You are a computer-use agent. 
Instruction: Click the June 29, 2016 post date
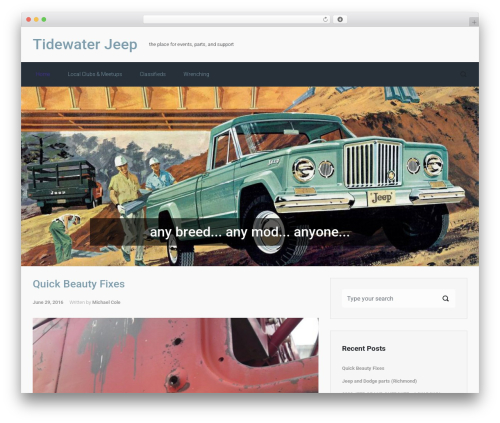point(48,302)
